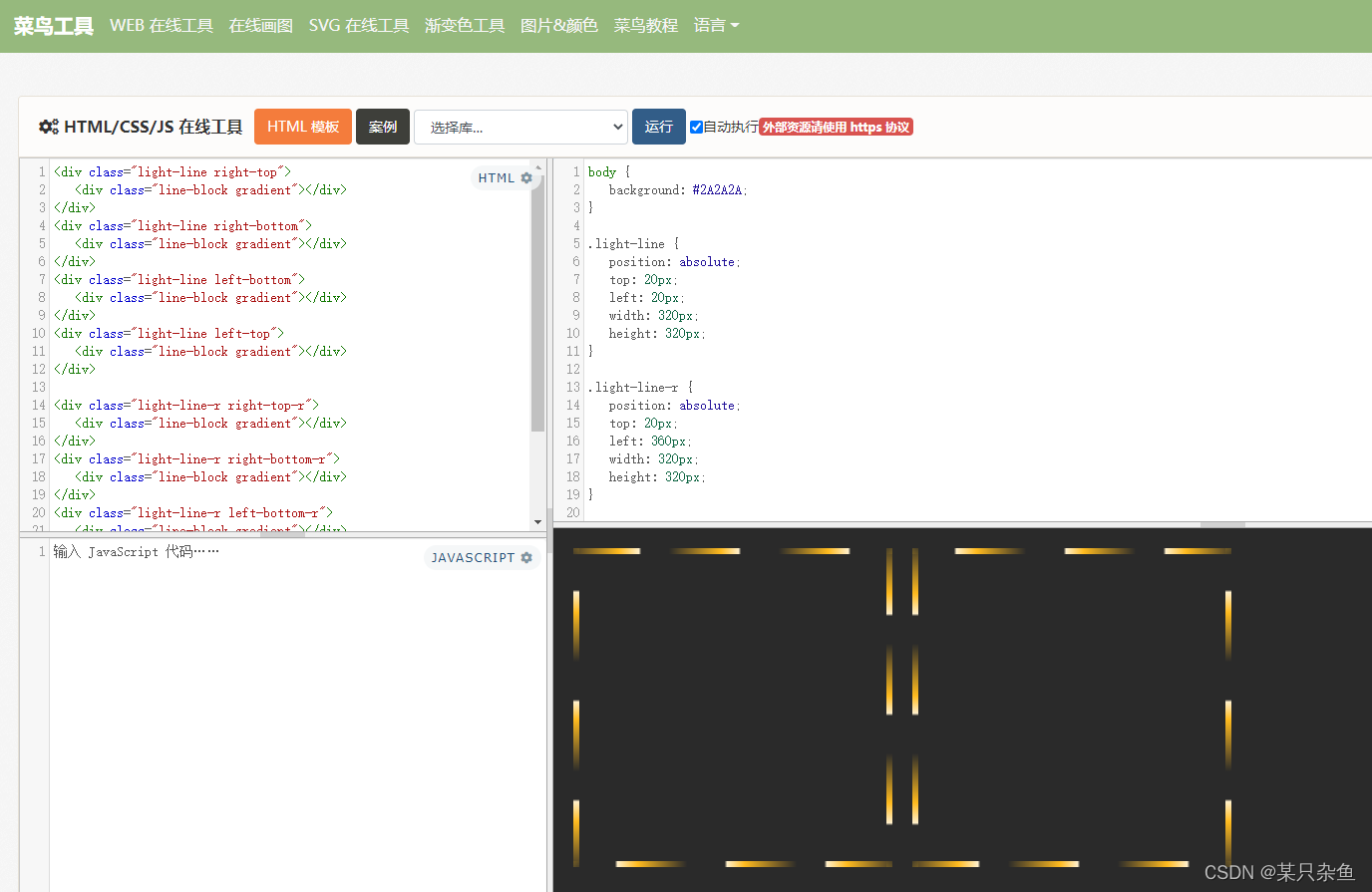1372x892 pixels.
Task: Open WEB 在线工具 menu item
Action: point(162,25)
